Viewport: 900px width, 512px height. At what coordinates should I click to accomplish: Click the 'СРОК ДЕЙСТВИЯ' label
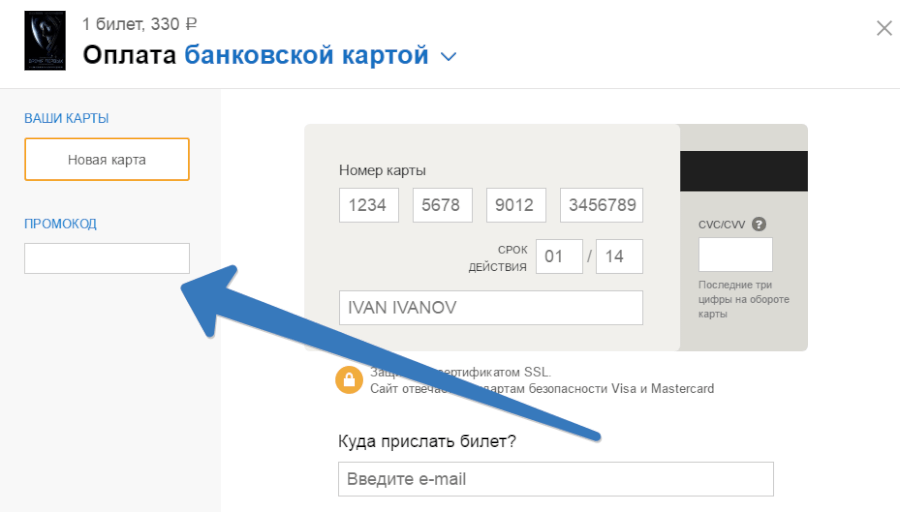[x=498, y=258]
